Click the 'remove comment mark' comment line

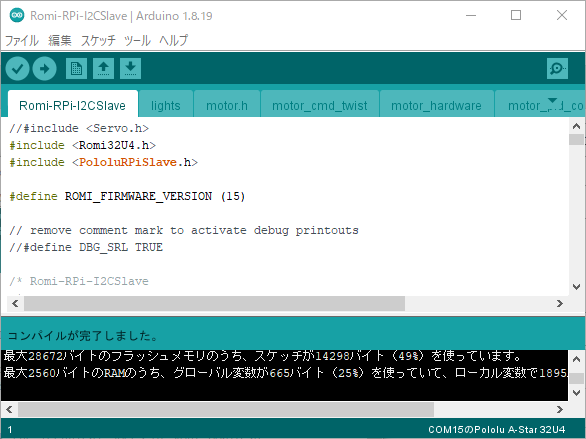click(x=183, y=230)
